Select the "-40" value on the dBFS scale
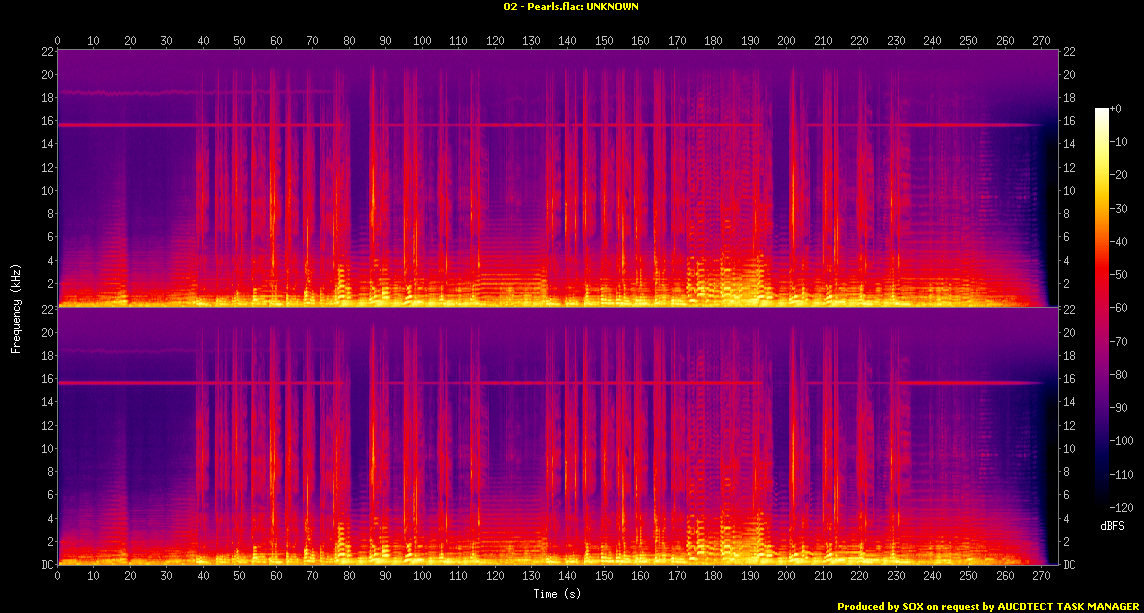 (x=1118, y=241)
